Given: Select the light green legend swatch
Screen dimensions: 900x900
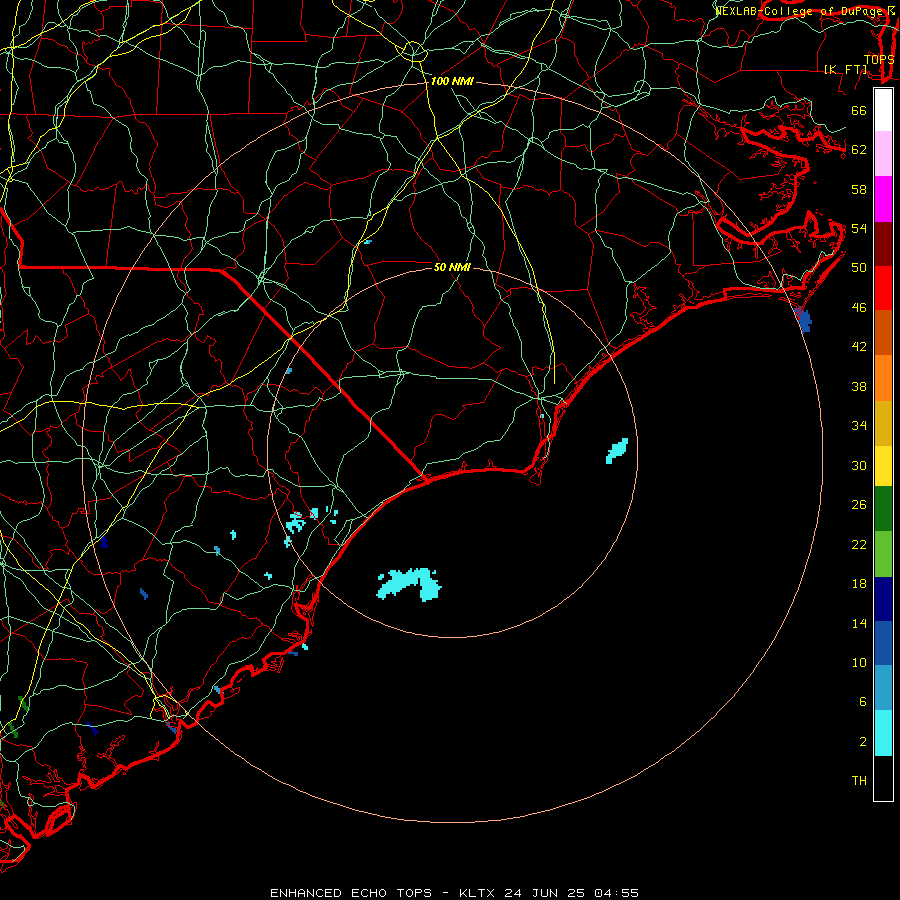Looking at the screenshot, I should pos(883,554).
